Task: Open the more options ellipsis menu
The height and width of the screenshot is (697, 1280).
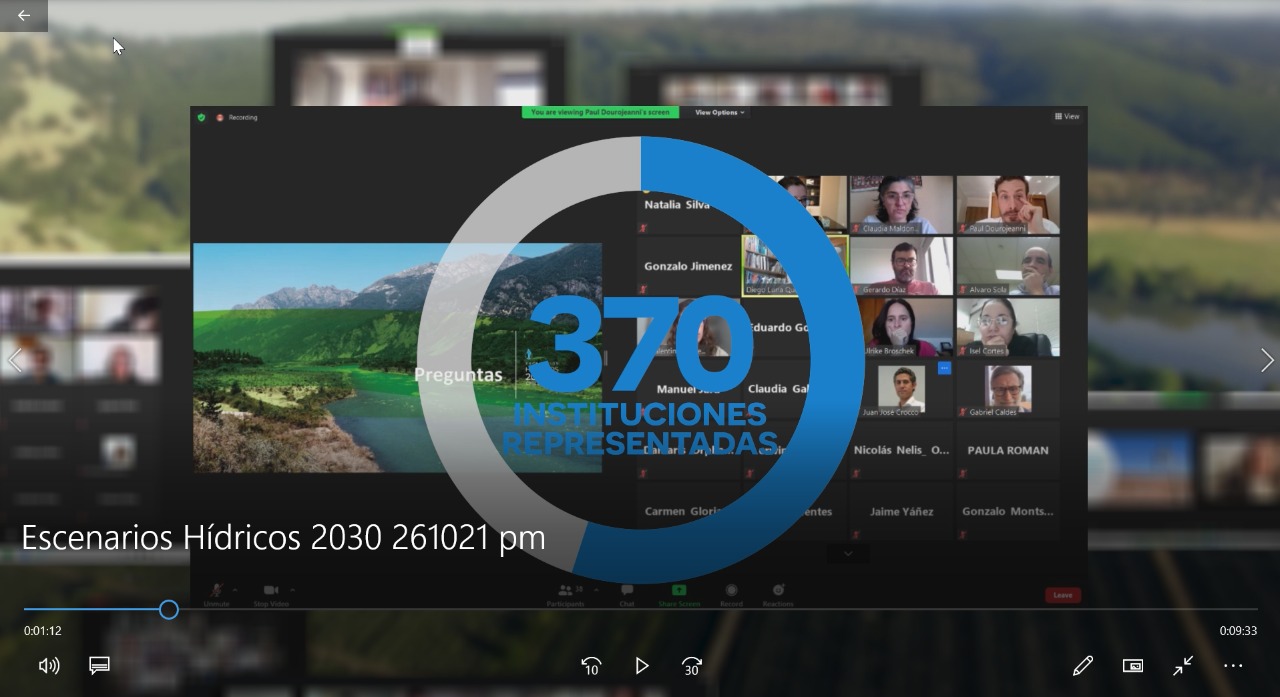Action: (x=1233, y=666)
